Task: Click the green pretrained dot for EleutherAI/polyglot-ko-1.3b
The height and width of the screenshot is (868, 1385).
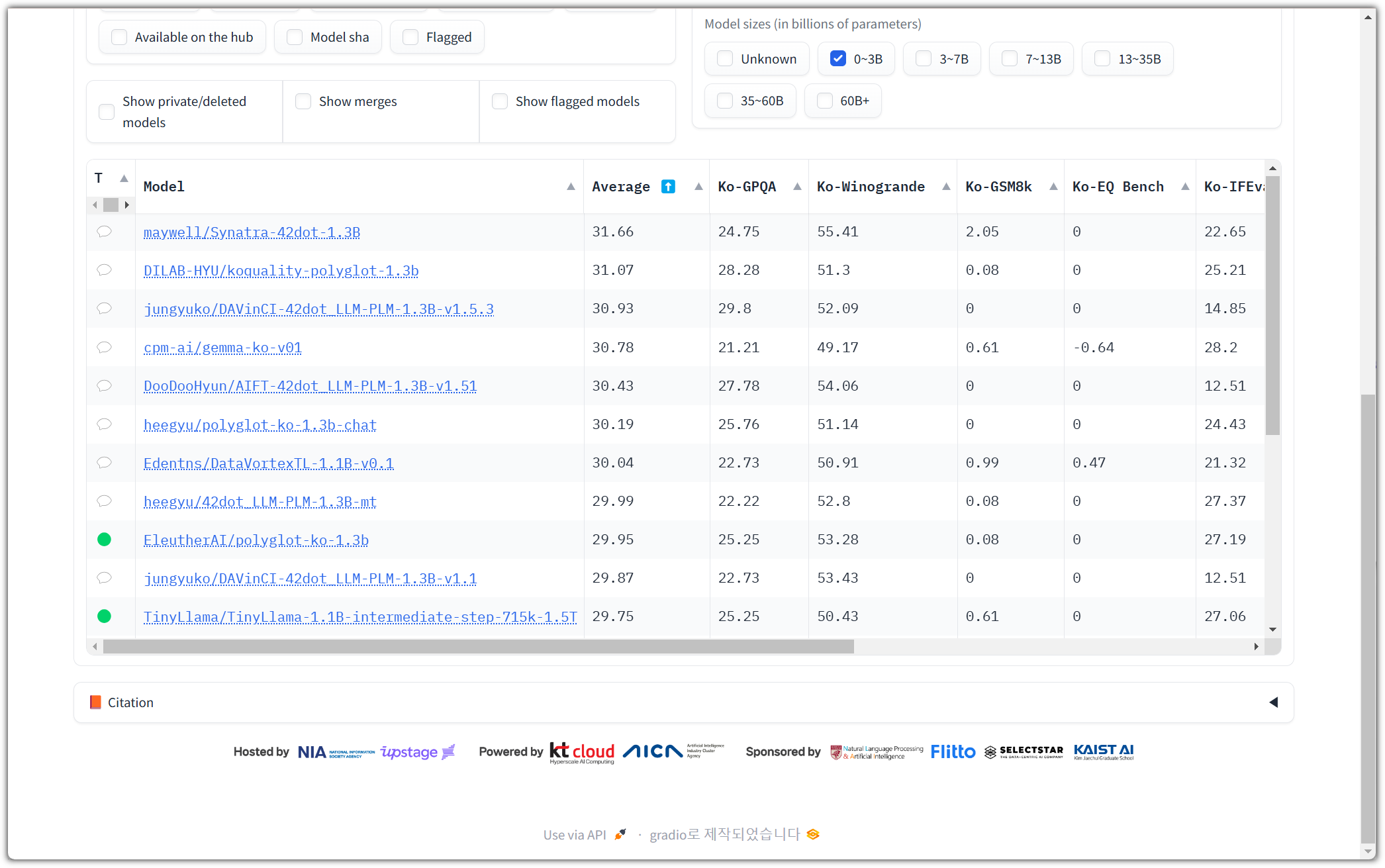Action: (104, 540)
